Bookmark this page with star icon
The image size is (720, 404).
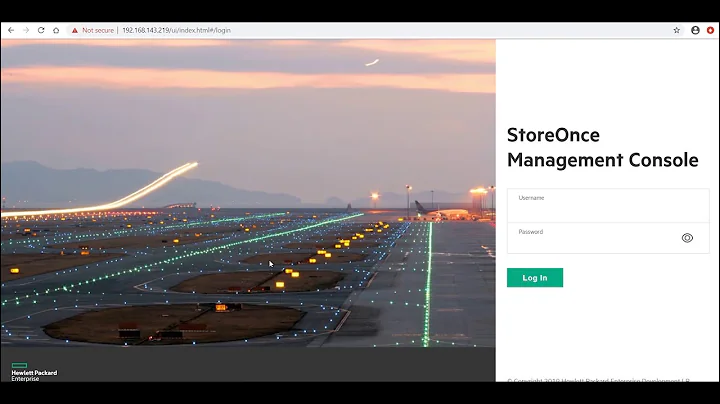tap(676, 30)
